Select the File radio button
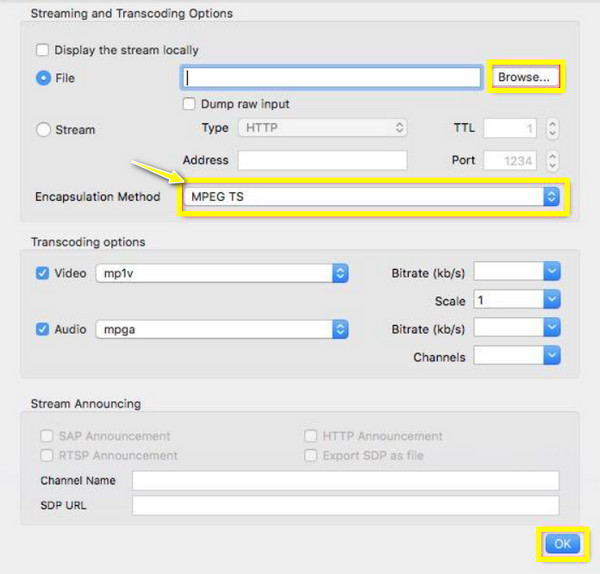The image size is (600, 574). (43, 78)
